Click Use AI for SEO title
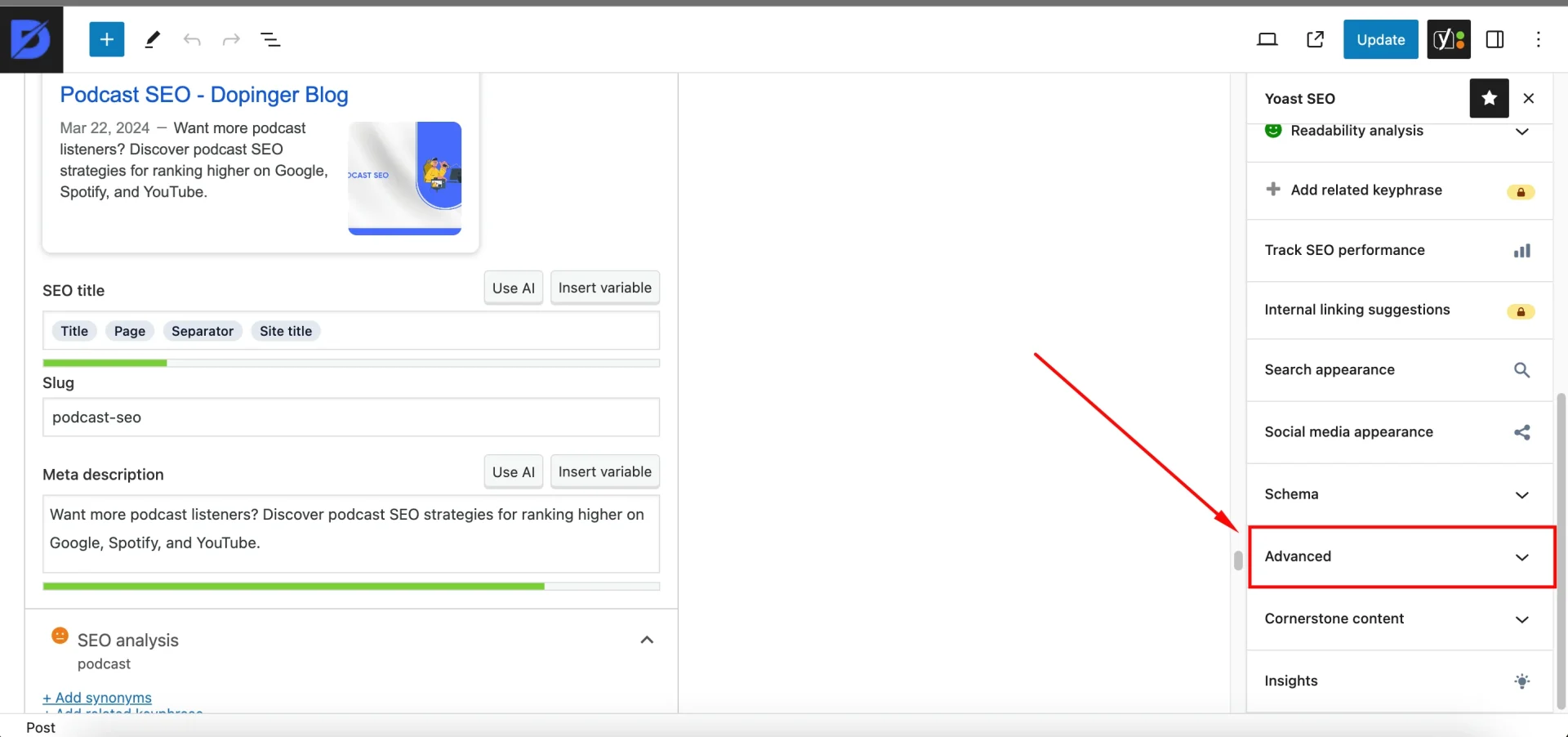Screen dimensions: 1568x737 tap(514, 288)
